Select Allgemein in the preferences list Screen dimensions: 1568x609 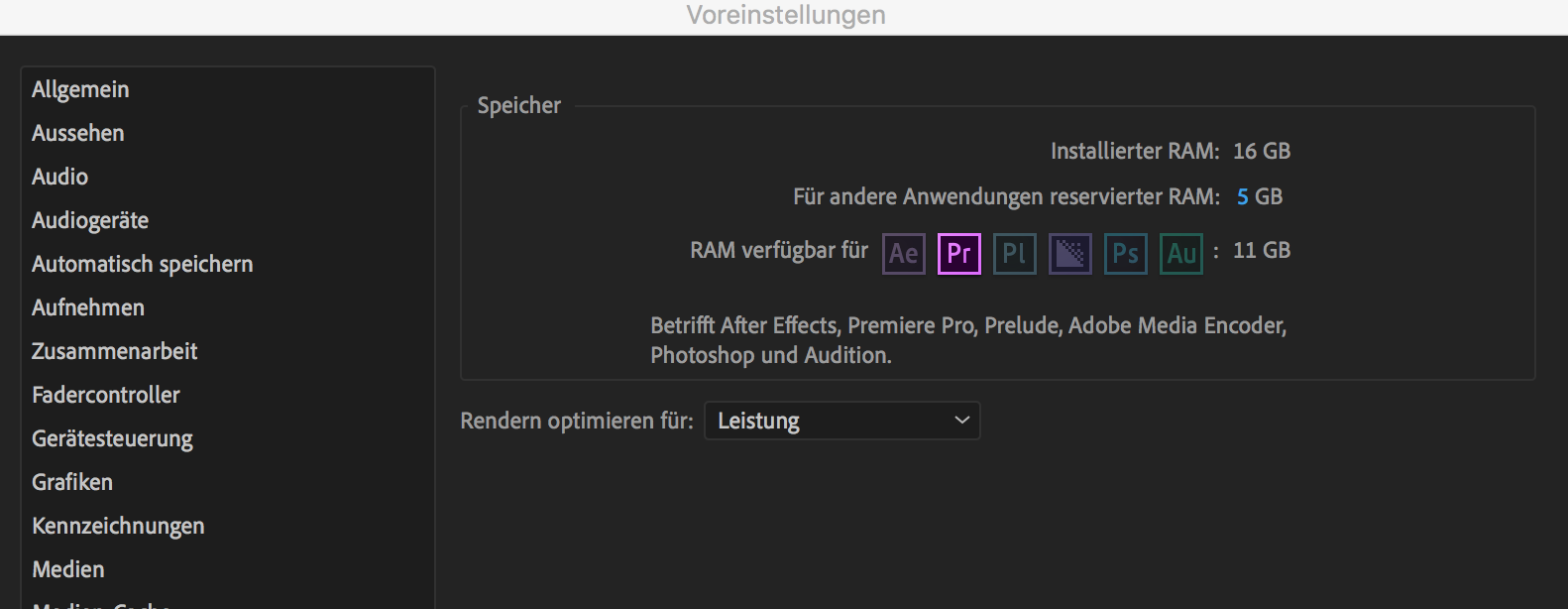(80, 89)
